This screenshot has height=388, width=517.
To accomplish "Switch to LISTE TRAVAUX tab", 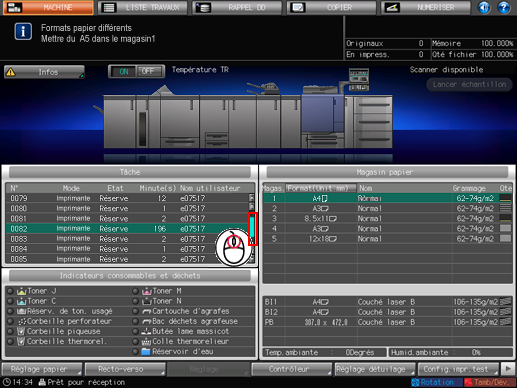I will tap(143, 7).
